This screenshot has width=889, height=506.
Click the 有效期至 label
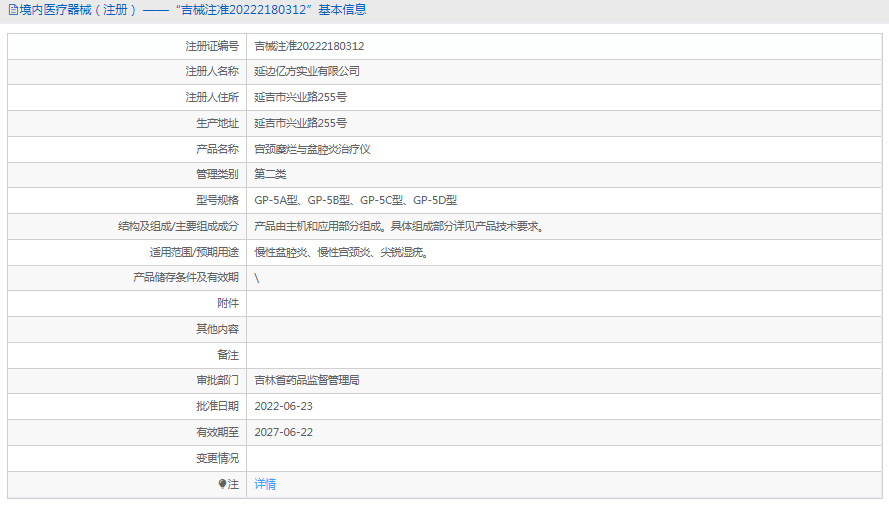218,432
